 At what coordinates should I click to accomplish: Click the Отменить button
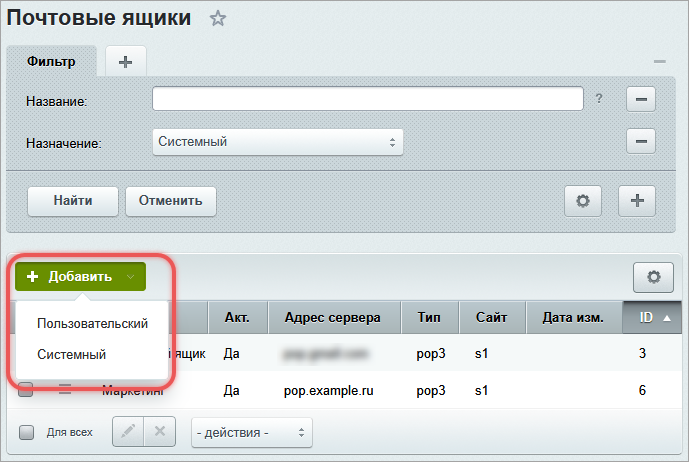tap(171, 200)
